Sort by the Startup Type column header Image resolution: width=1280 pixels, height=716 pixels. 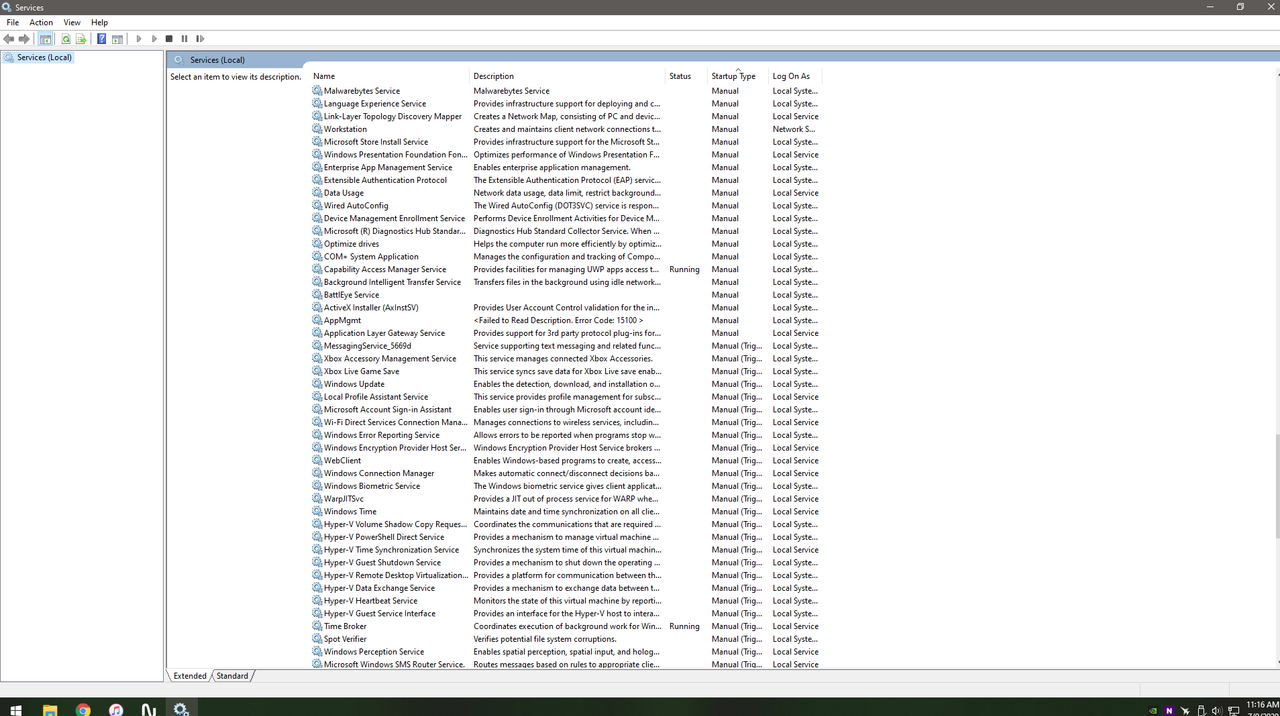point(738,76)
